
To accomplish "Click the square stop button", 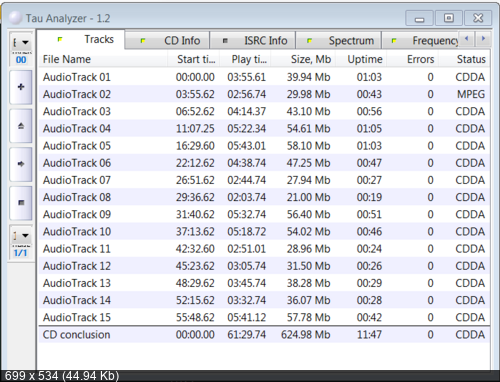I will 21,203.
